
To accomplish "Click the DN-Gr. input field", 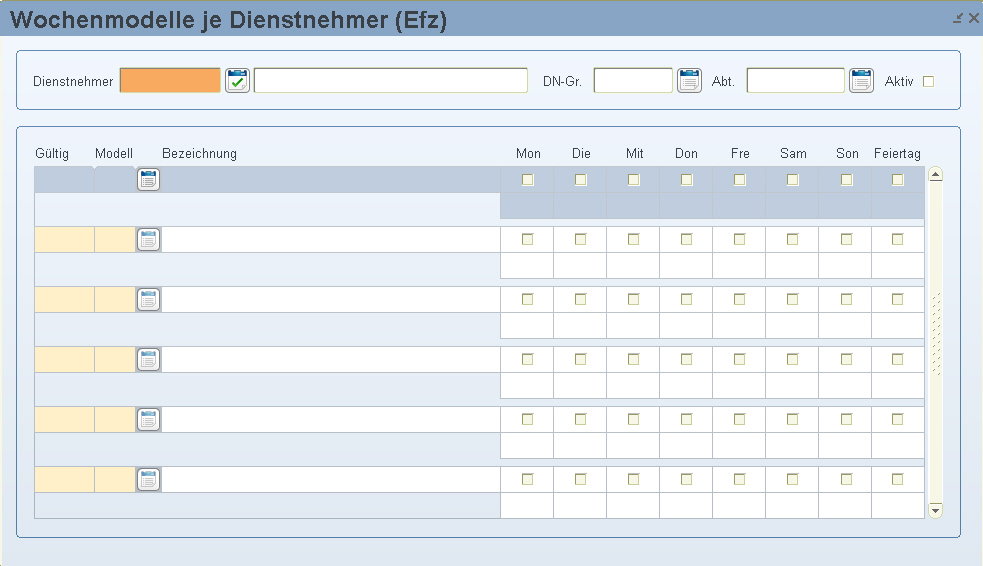I will tap(633, 81).
